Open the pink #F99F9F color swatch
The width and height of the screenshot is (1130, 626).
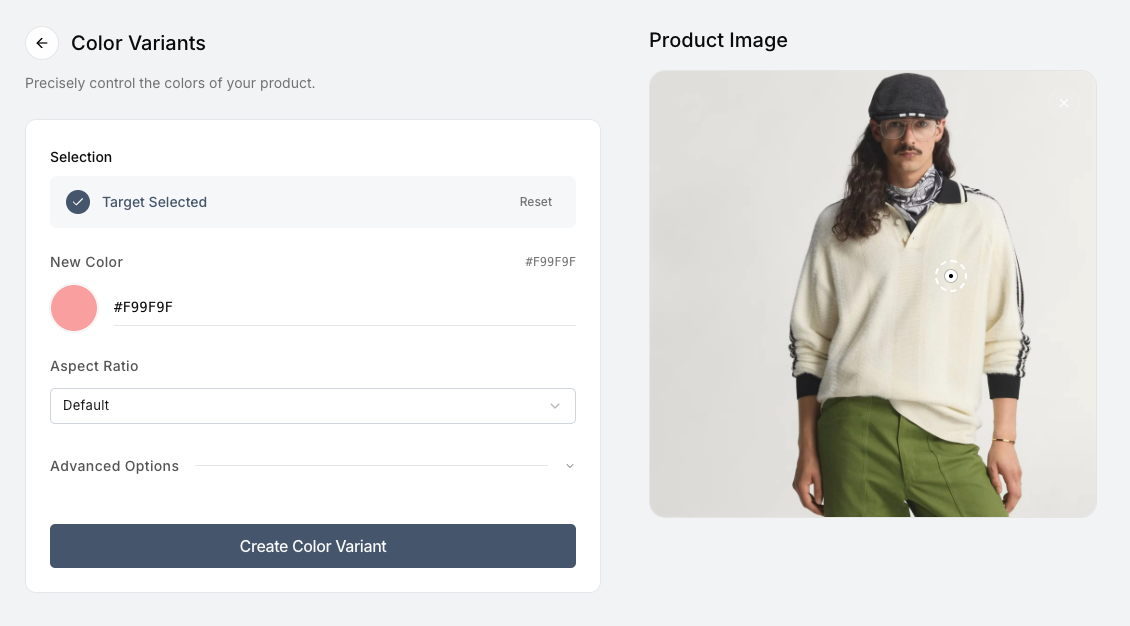tap(73, 308)
